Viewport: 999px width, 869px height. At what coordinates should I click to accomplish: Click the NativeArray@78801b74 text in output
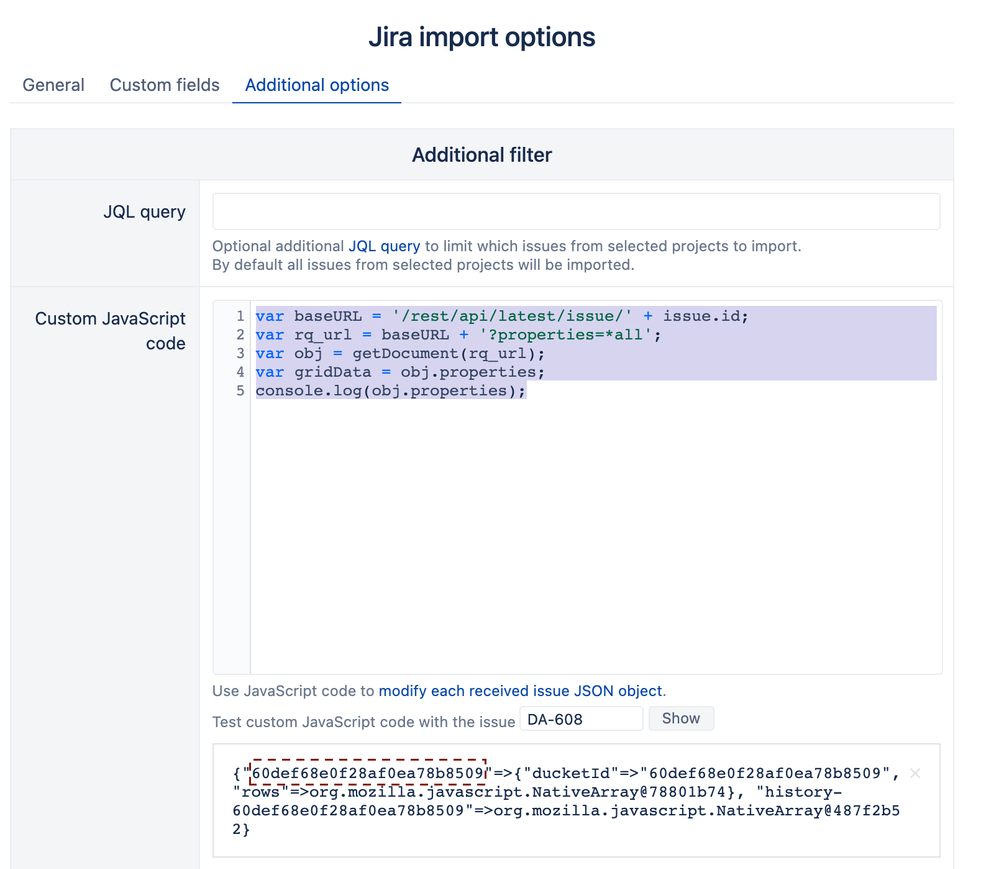coord(629,792)
